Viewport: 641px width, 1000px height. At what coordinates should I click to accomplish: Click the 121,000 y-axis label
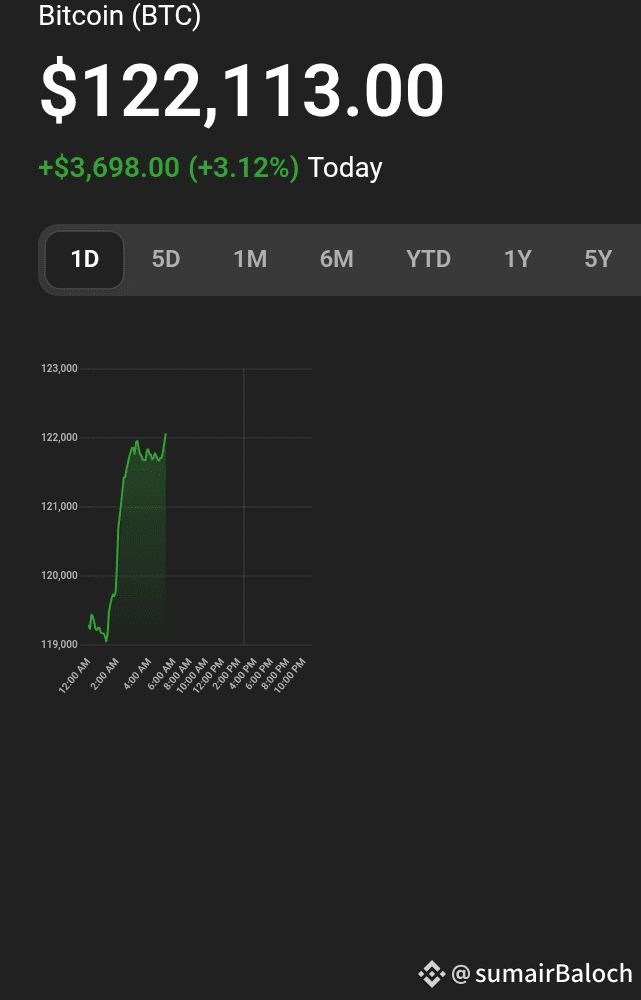[x=59, y=507]
